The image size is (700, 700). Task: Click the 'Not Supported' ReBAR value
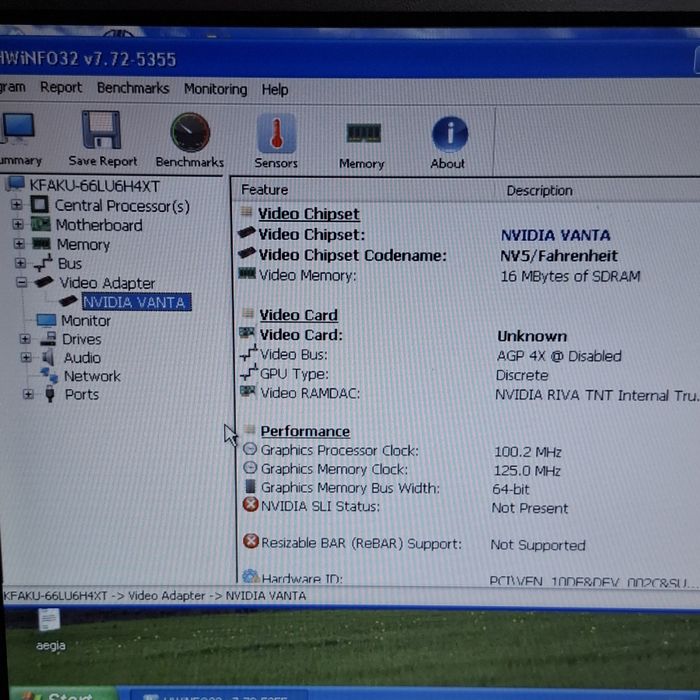click(x=538, y=545)
